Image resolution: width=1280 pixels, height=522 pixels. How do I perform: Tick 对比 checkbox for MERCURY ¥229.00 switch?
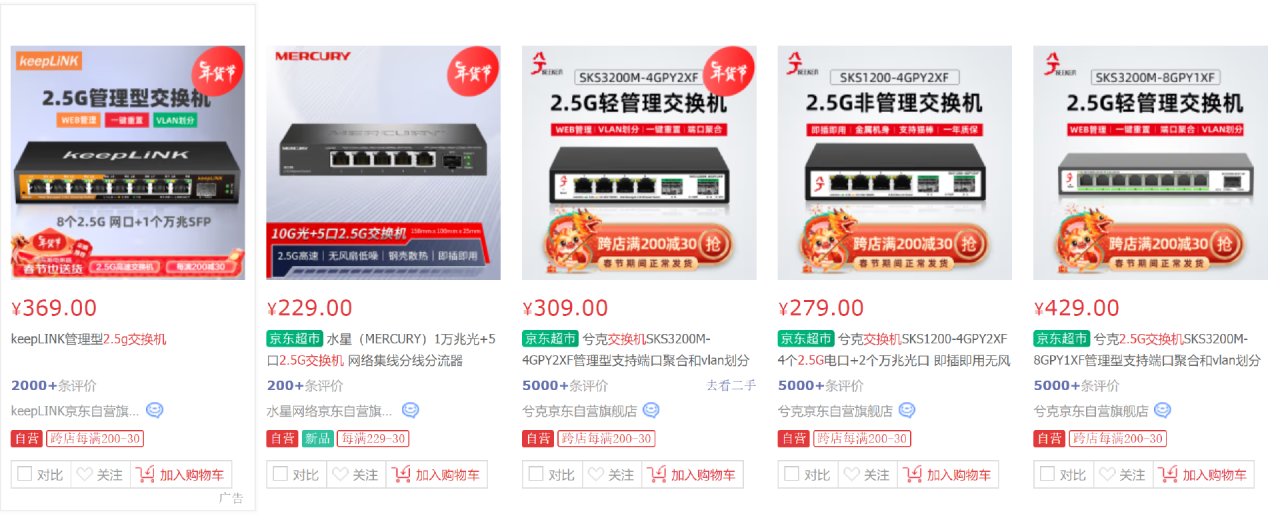[x=281, y=474]
